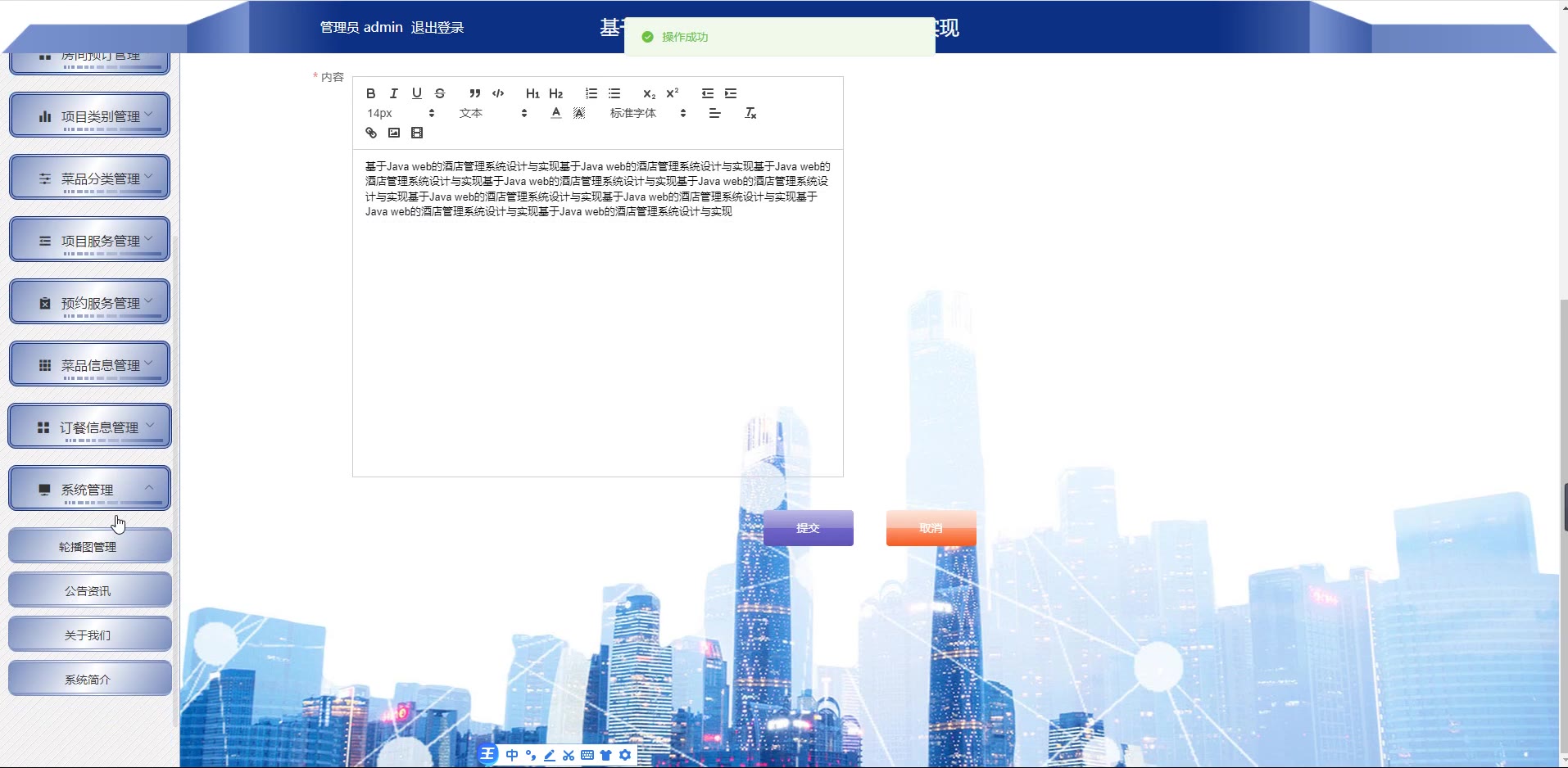
Task: Expand the 菜品信息管理 sidebar menu
Action: [x=90, y=364]
